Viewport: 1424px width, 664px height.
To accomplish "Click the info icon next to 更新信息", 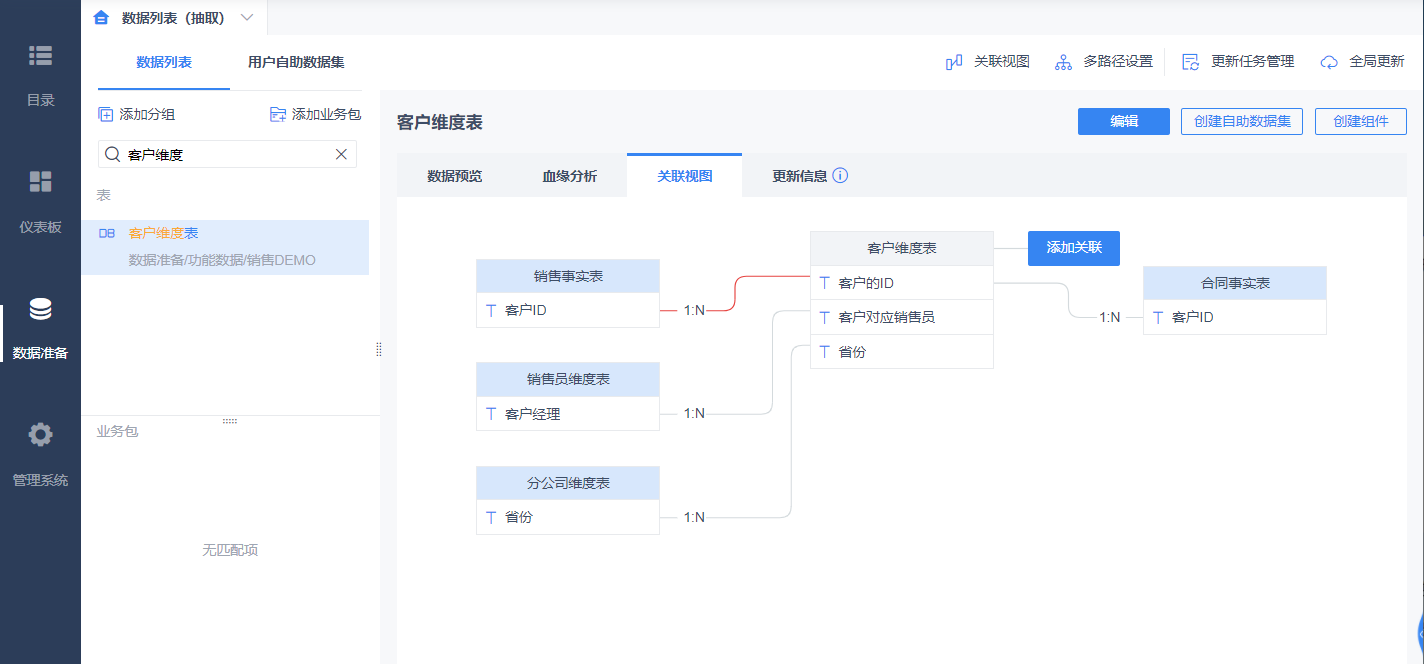I will pos(840,176).
